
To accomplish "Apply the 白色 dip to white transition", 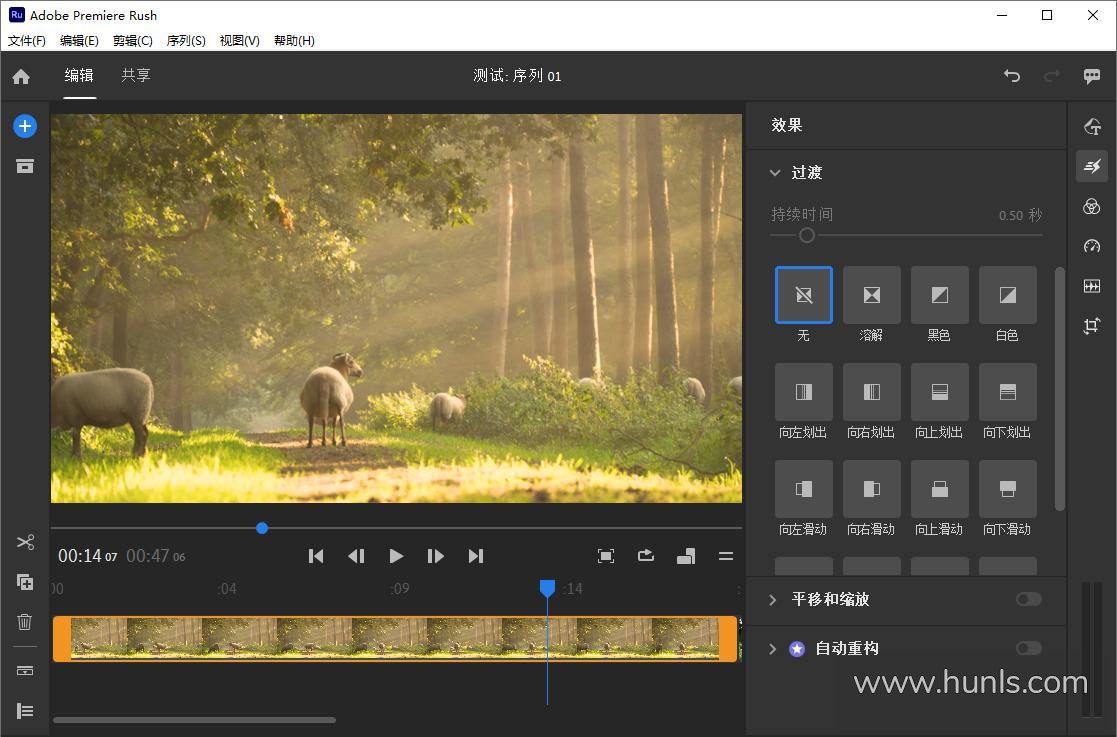I will [x=1007, y=295].
